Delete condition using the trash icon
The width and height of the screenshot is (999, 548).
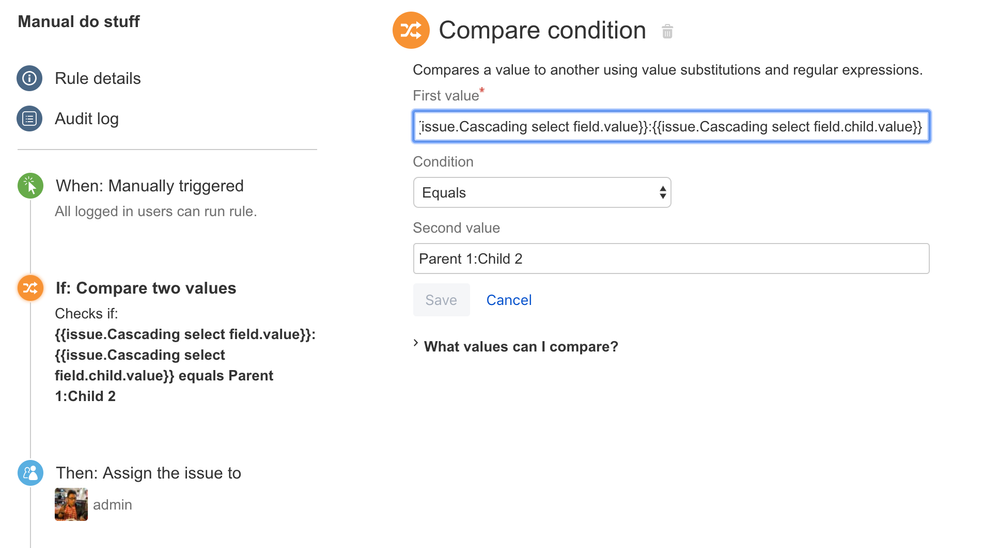click(x=667, y=31)
